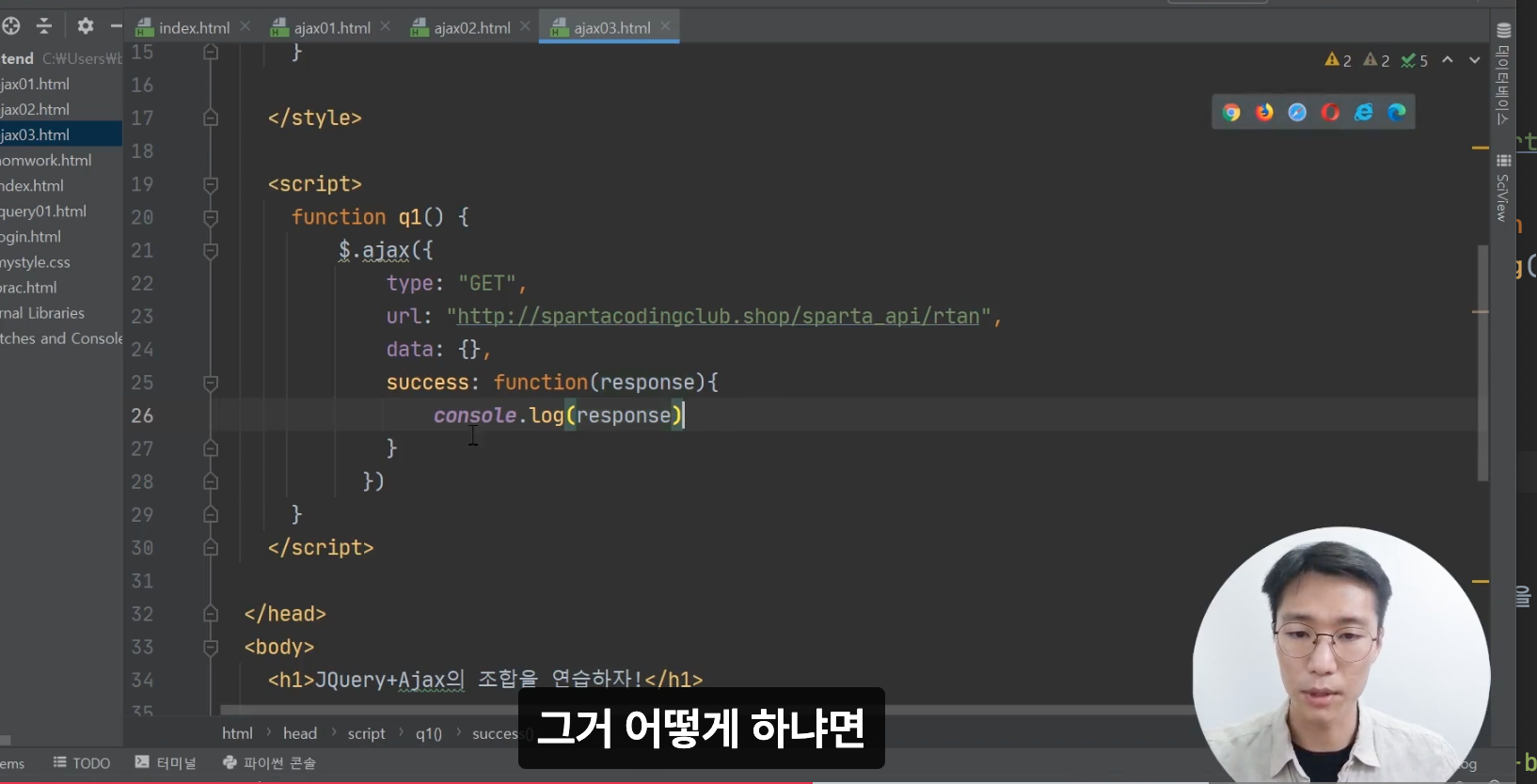This screenshot has height=784, width=1537.
Task: Open in Firefox browser icon
Action: [1264, 113]
